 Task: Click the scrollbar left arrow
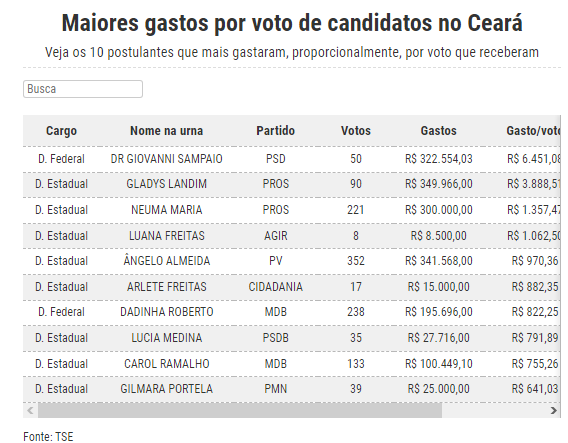pyautogui.click(x=30, y=411)
